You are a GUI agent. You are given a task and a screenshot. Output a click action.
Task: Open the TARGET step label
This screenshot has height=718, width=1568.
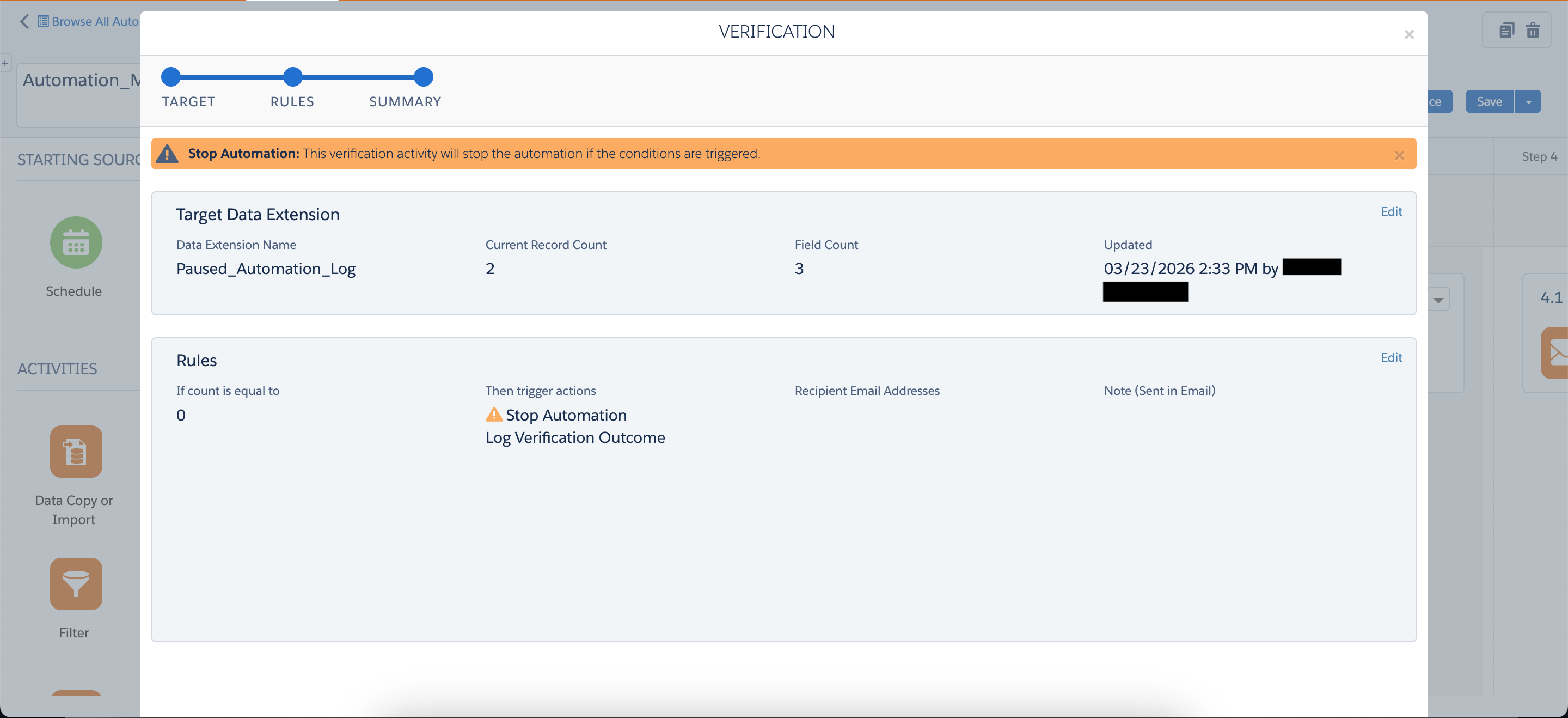click(x=189, y=102)
